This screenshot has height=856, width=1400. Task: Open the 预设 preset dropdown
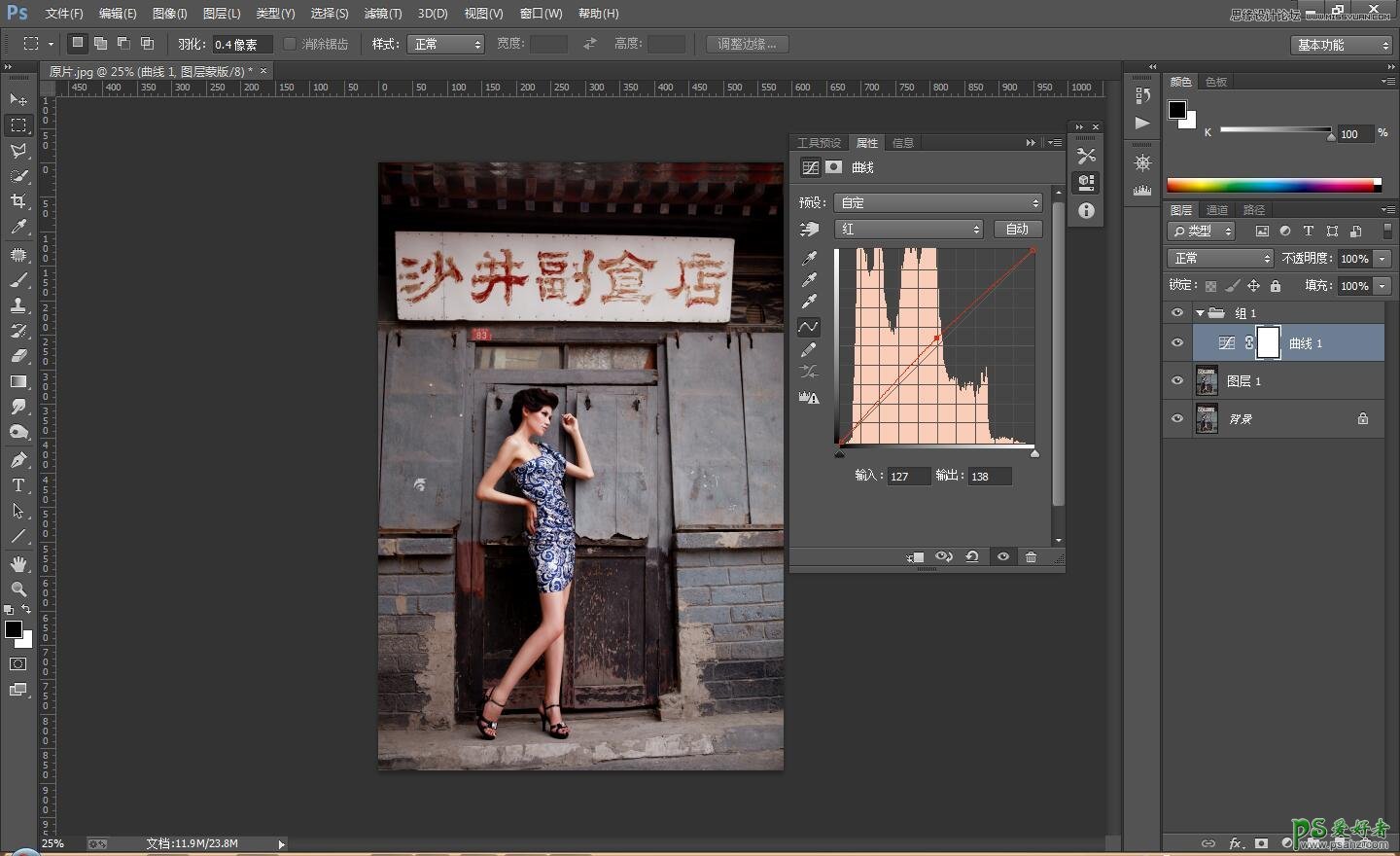pos(938,202)
